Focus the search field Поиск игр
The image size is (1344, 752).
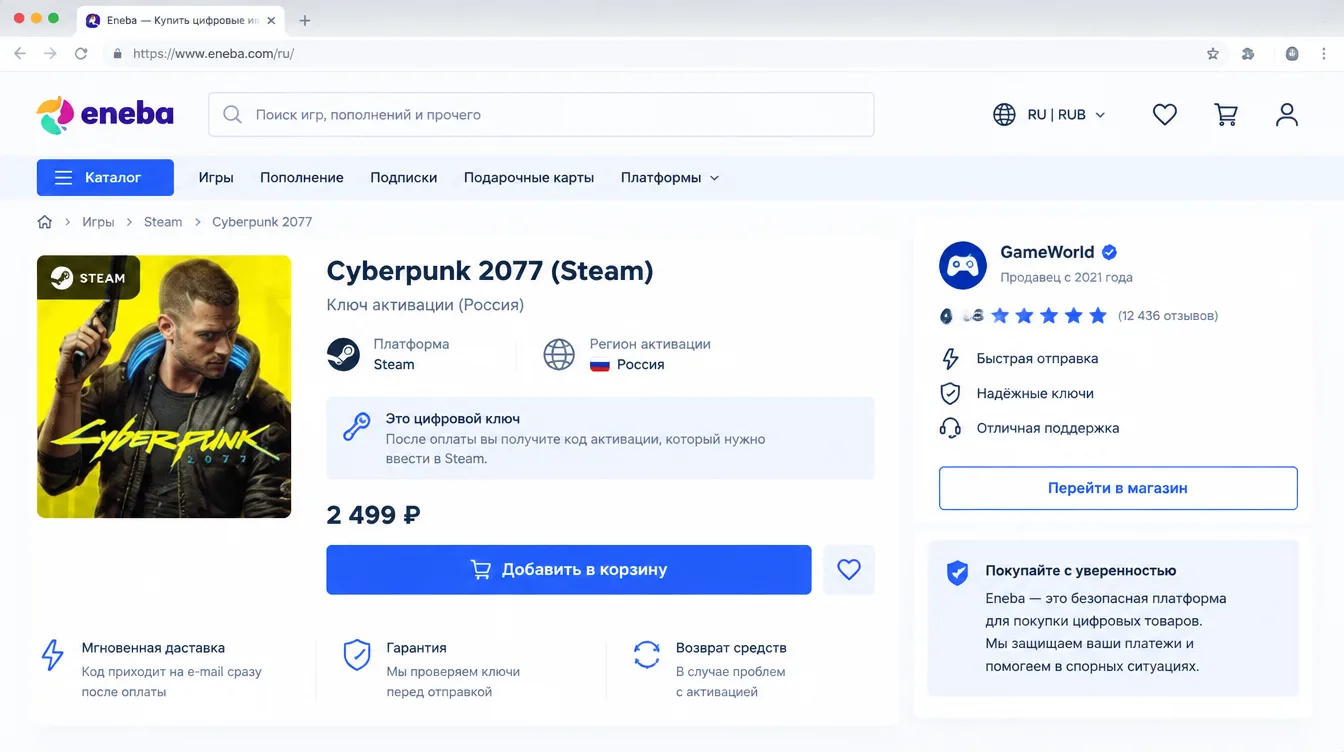[541, 115]
